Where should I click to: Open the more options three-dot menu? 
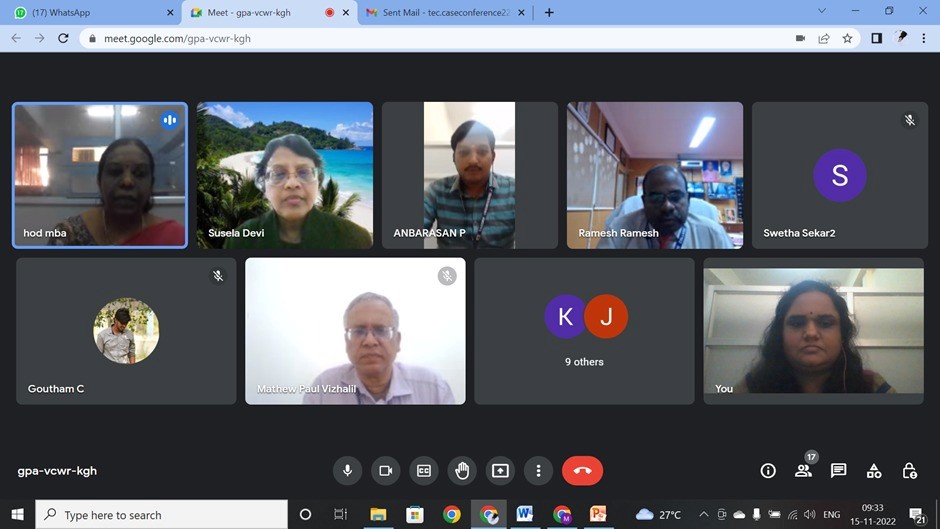coord(538,471)
